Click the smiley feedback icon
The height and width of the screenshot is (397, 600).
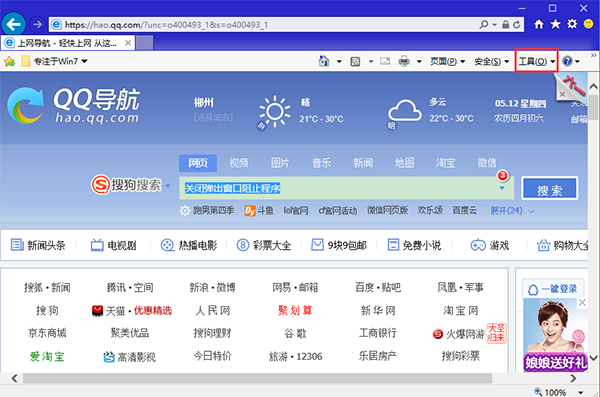pyautogui.click(x=589, y=24)
